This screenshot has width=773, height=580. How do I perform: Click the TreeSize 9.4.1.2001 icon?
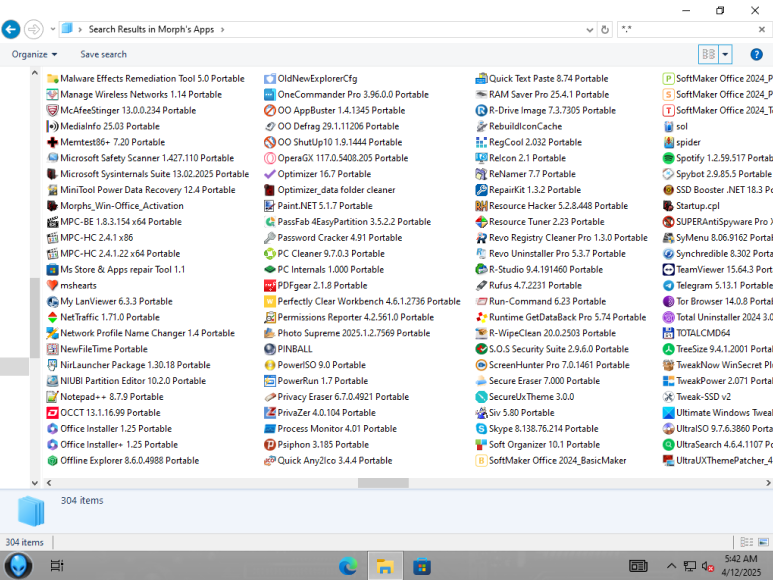(668, 349)
